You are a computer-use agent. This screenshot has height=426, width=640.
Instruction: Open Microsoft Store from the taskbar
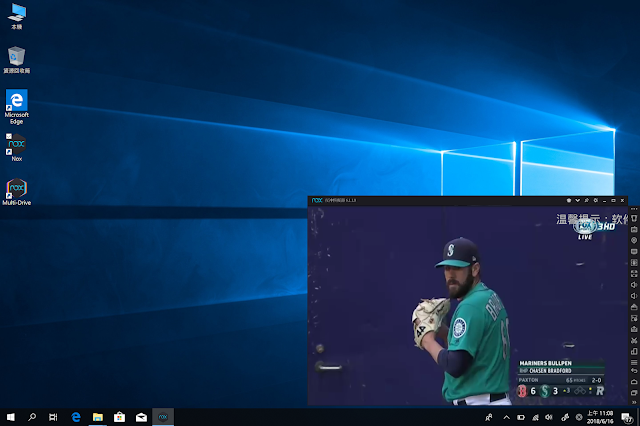pyautogui.click(x=119, y=417)
